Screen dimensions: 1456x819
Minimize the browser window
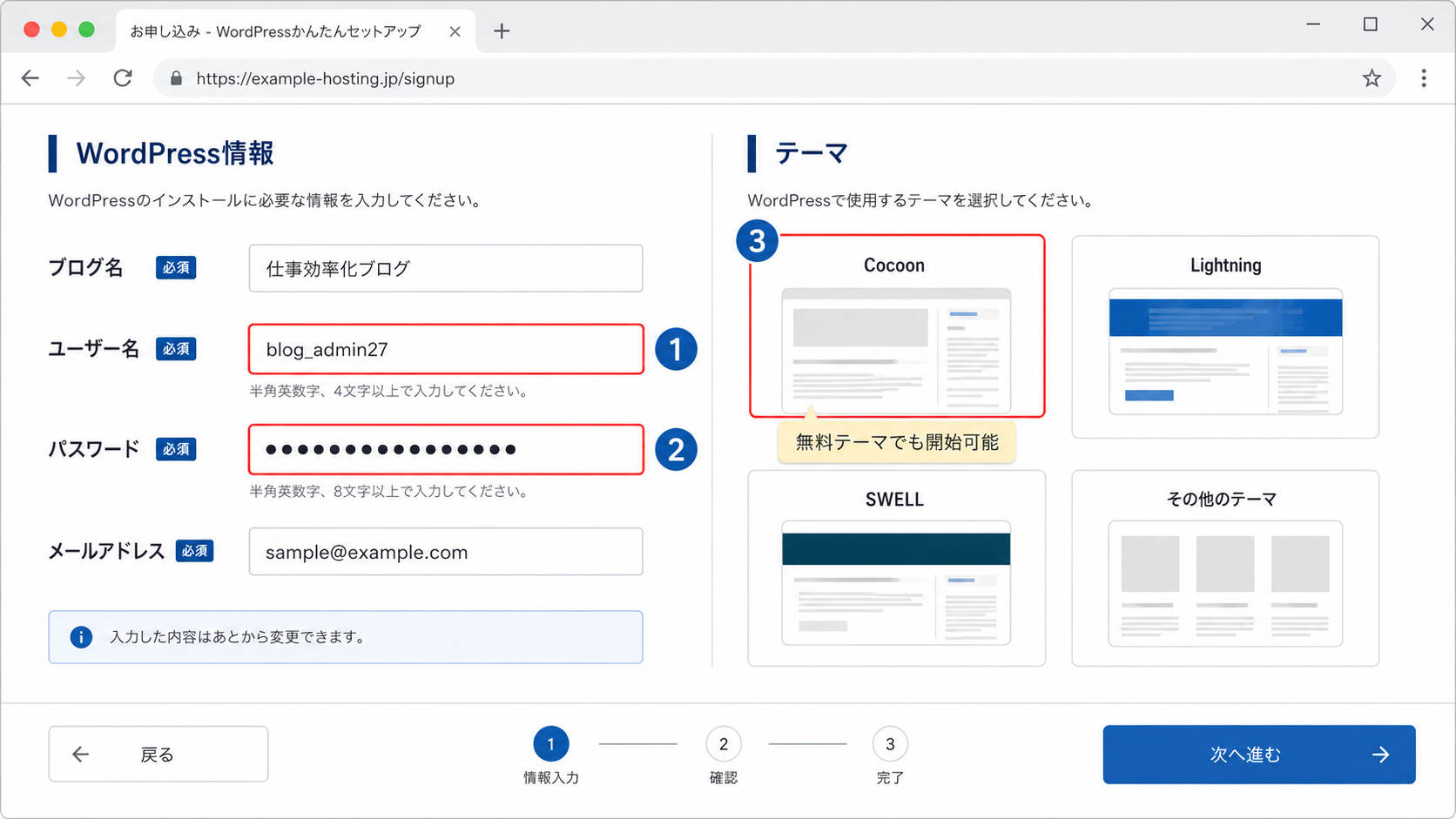point(1313,24)
